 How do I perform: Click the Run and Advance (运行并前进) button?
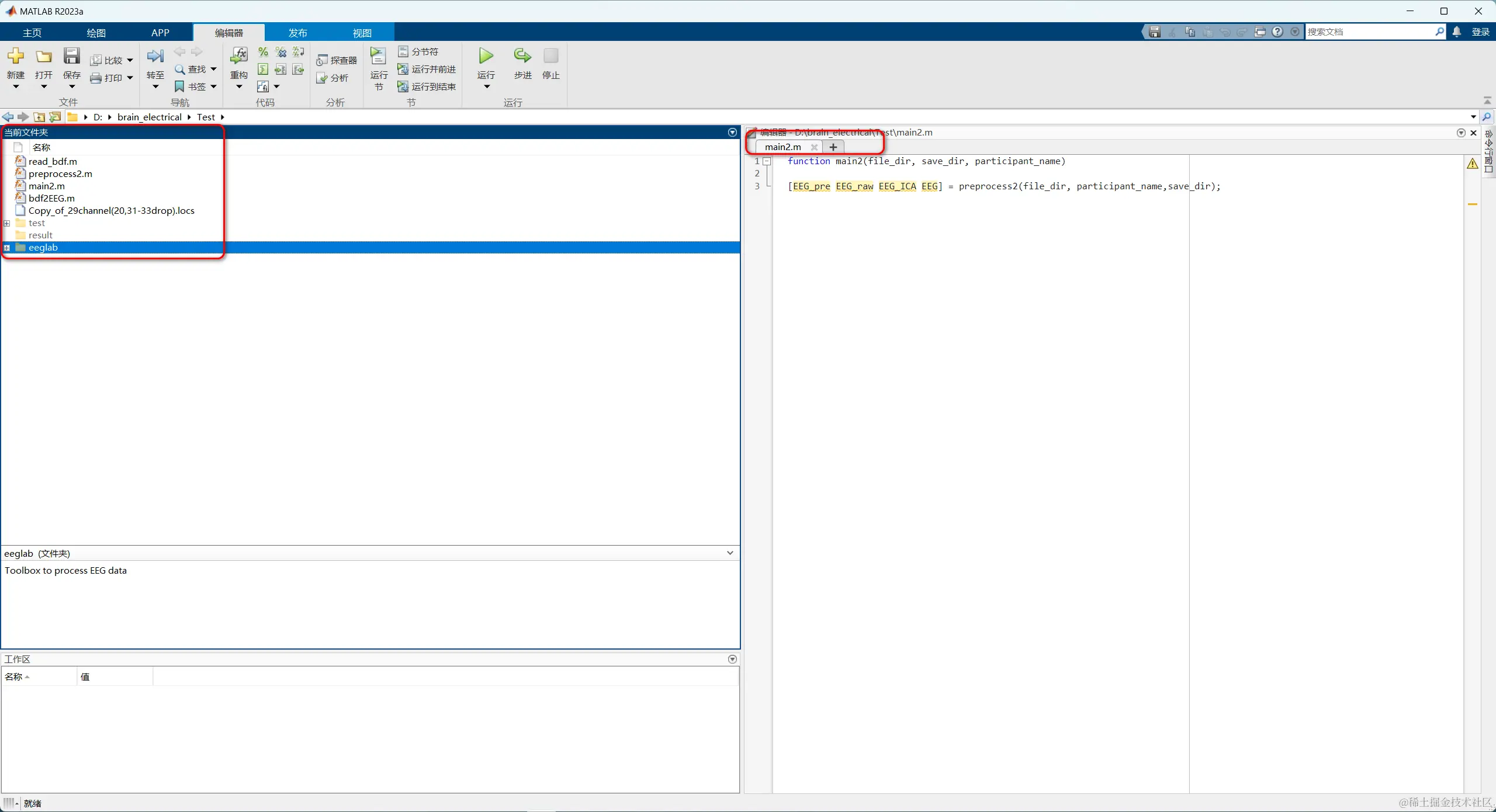pos(427,69)
